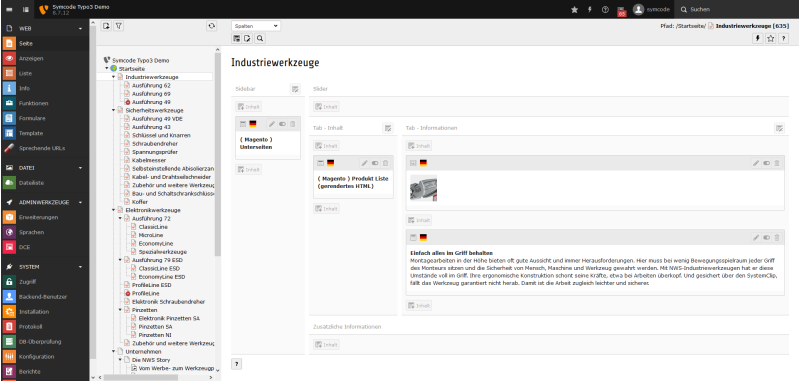The width and height of the screenshot is (800, 381).
Task: Collapse the Ausführung 72 tree node
Action: tap(120, 218)
